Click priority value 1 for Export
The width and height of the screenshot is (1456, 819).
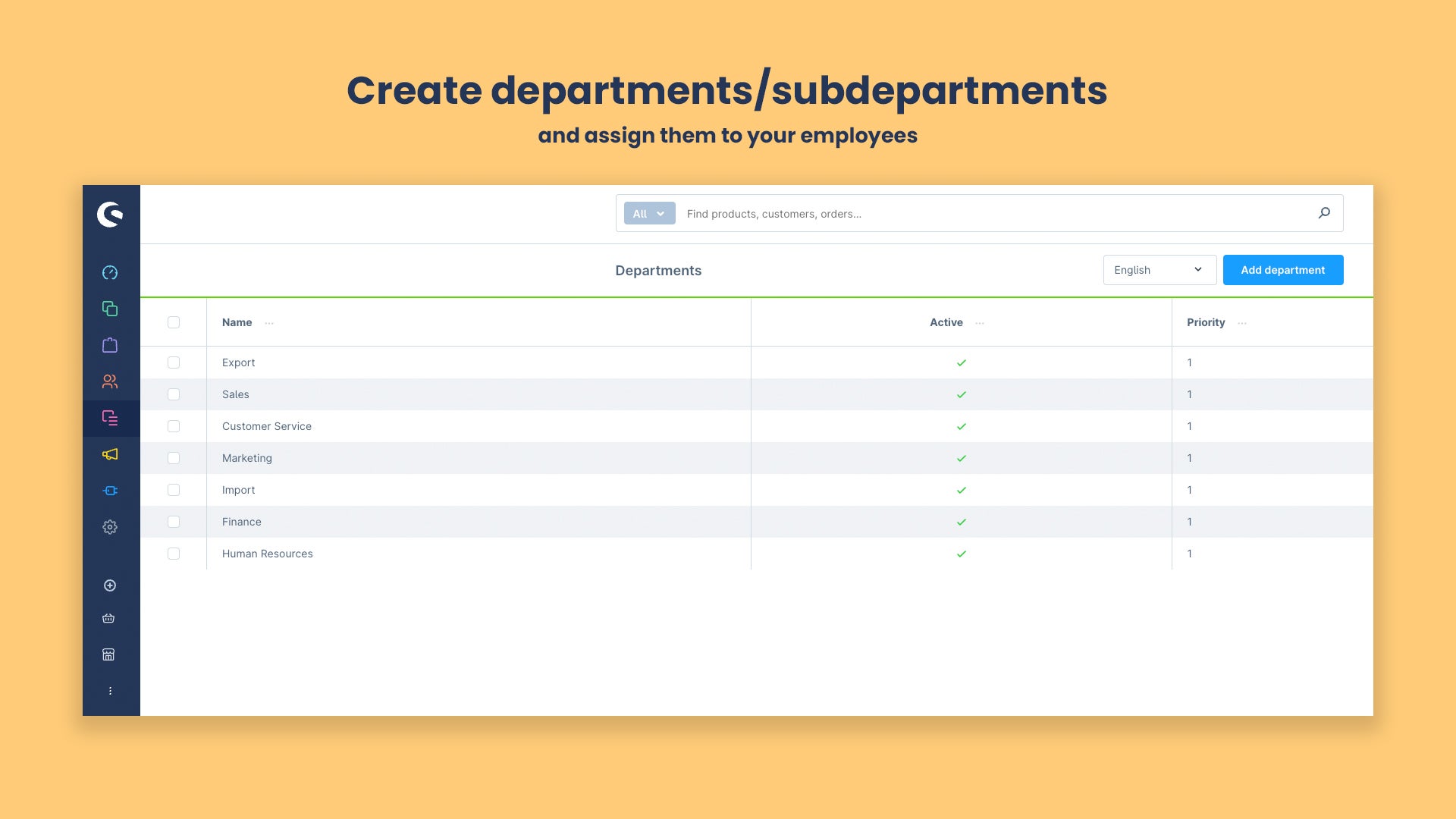[x=1189, y=362]
